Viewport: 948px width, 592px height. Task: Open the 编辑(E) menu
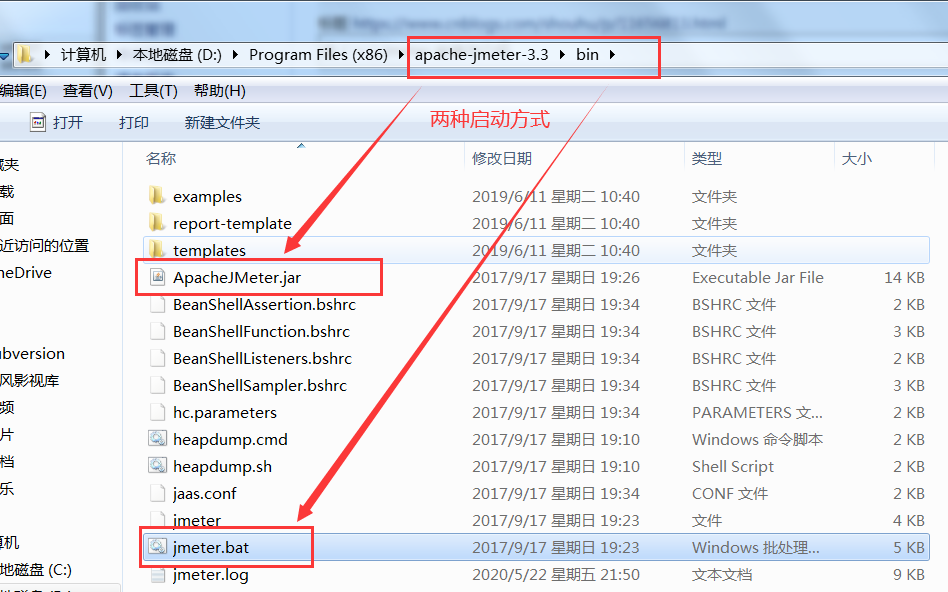click(23, 91)
